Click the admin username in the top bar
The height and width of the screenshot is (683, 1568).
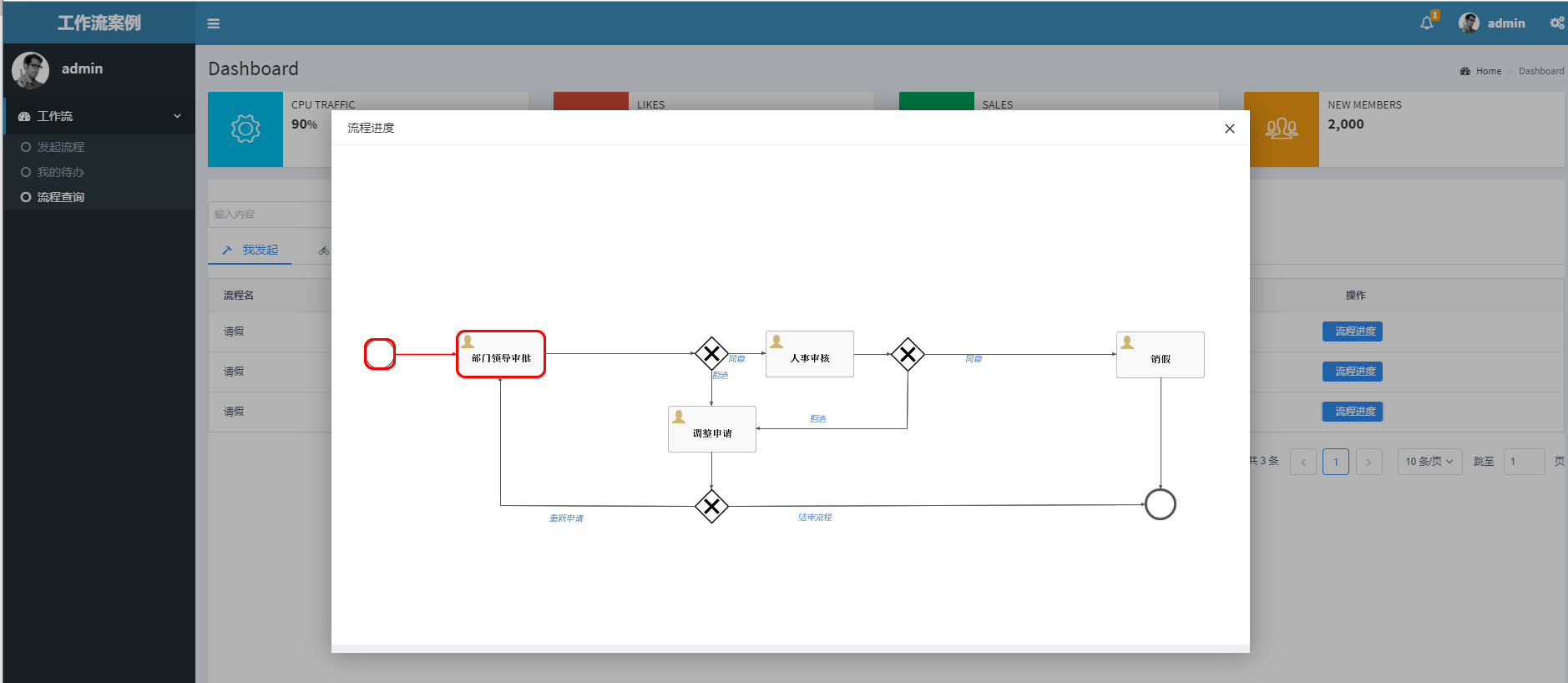tap(1506, 23)
